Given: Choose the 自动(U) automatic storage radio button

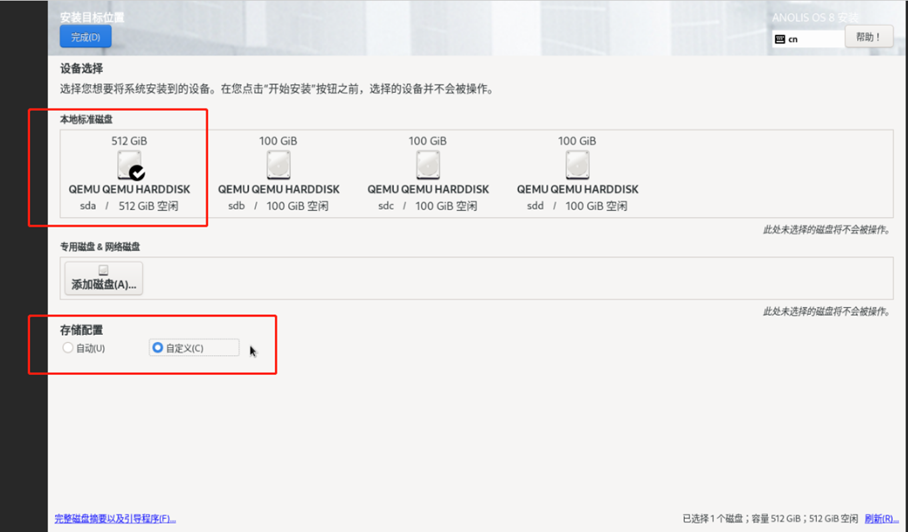Looking at the screenshot, I should tap(68, 348).
